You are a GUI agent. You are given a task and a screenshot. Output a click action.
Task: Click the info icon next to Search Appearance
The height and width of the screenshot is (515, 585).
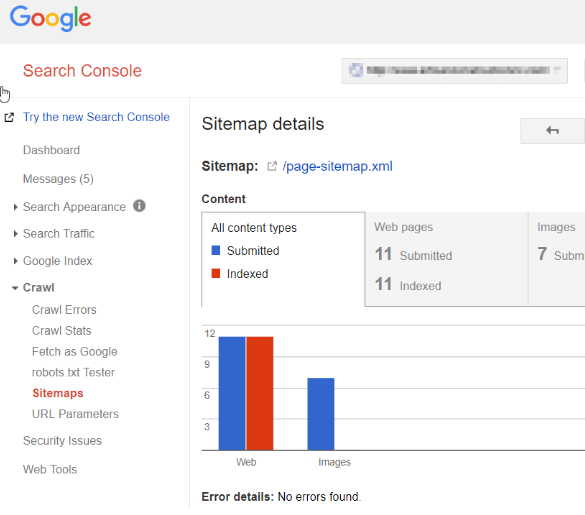point(139,206)
